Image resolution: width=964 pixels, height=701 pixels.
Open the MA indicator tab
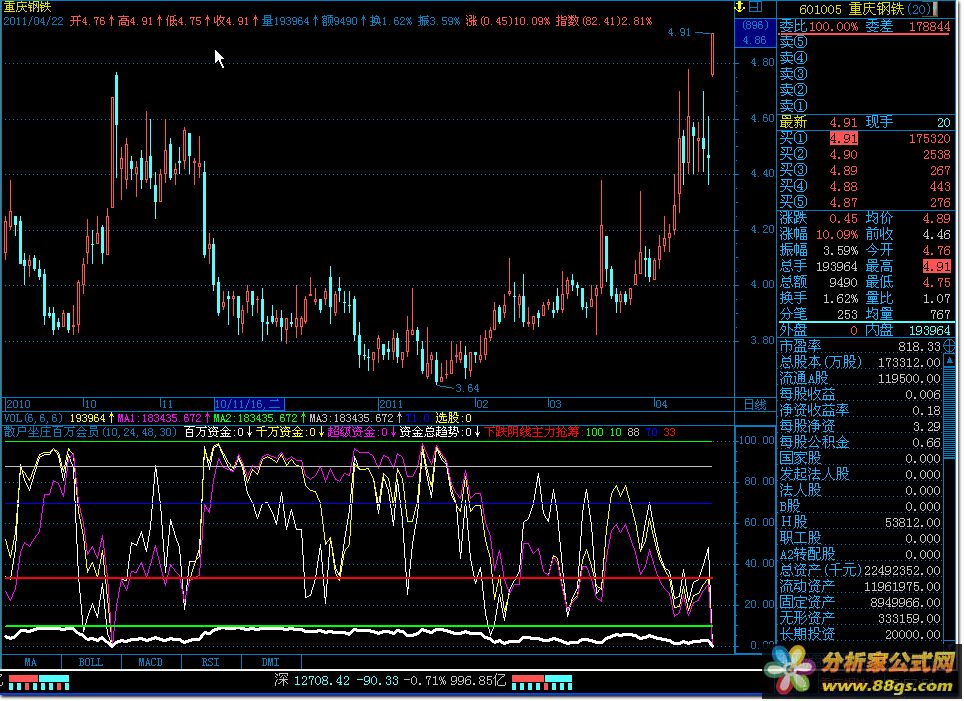click(x=31, y=662)
